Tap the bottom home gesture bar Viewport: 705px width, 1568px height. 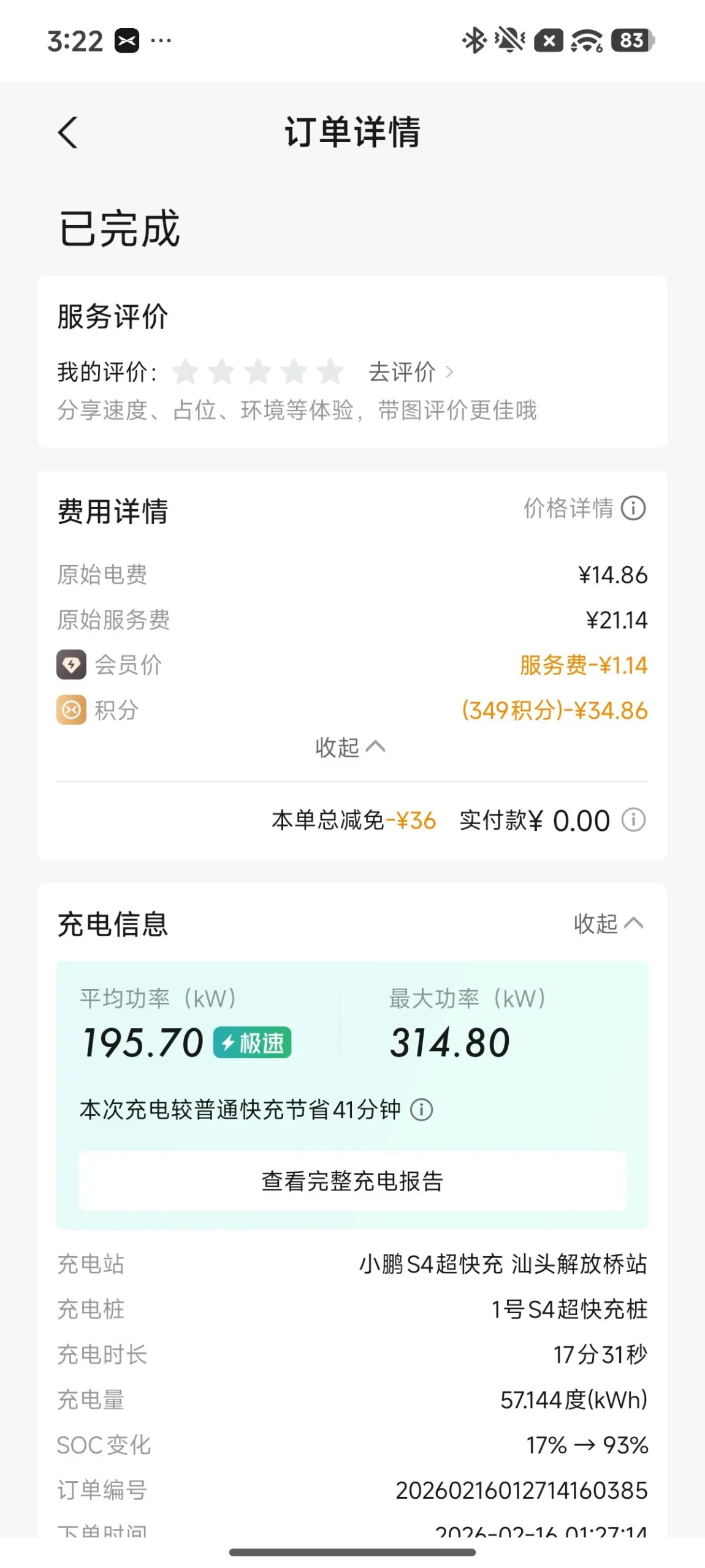(352, 1552)
